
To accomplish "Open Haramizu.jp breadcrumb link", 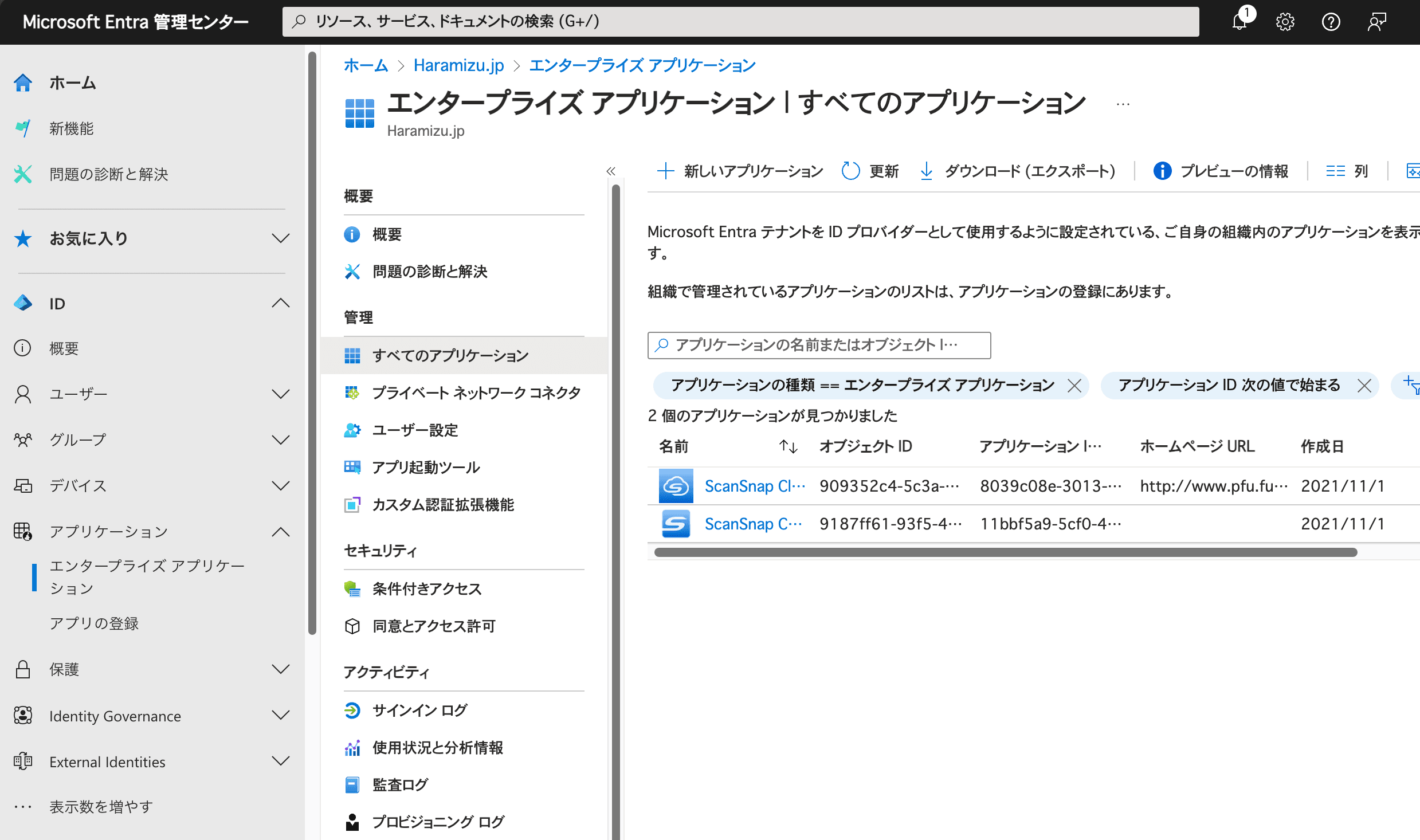I will pyautogui.click(x=458, y=65).
